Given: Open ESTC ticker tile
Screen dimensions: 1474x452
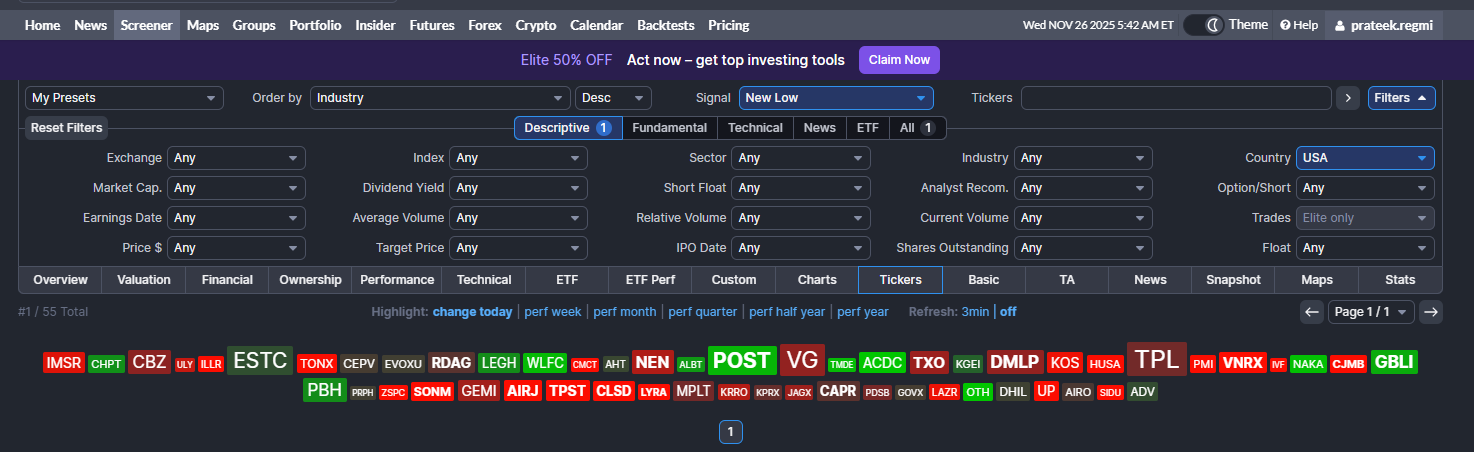Looking at the screenshot, I should (260, 361).
